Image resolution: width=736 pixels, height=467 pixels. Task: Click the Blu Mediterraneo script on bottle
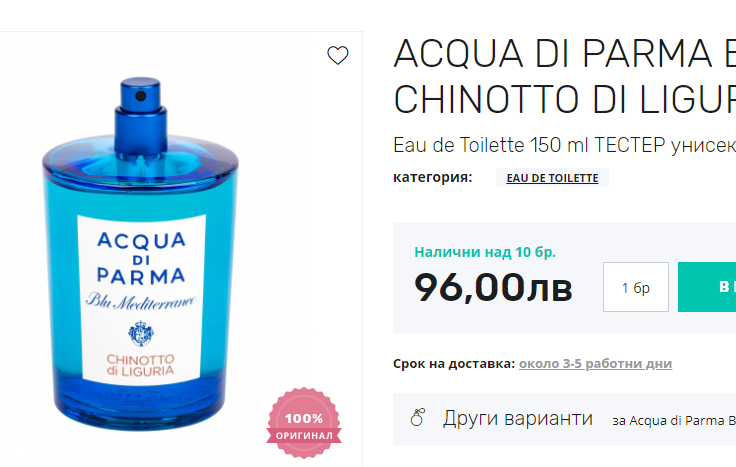click(140, 301)
